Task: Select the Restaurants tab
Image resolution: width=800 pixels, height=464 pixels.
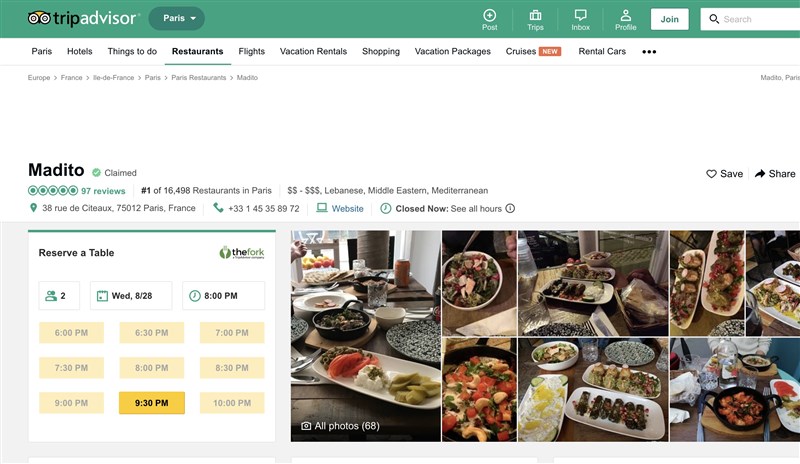Action: coord(197,52)
